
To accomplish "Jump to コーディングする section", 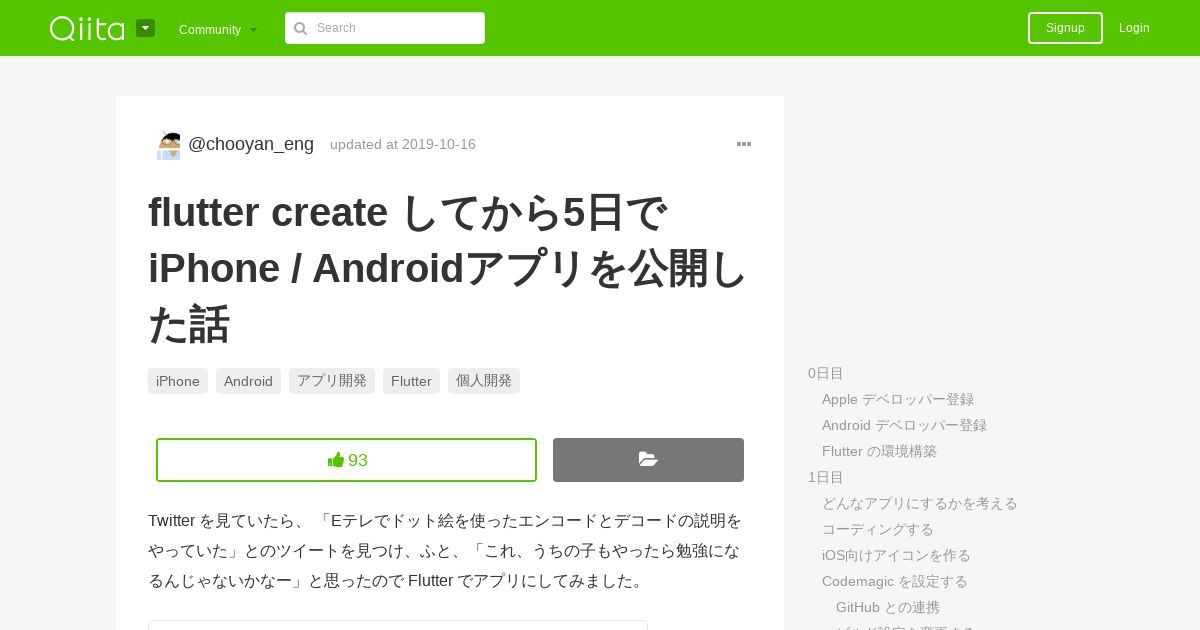I will pyautogui.click(x=878, y=529).
